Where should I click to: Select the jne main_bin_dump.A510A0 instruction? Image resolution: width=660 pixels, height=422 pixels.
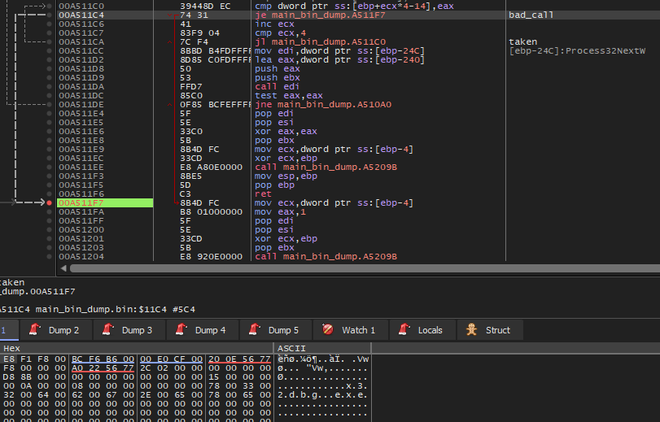[323, 104]
